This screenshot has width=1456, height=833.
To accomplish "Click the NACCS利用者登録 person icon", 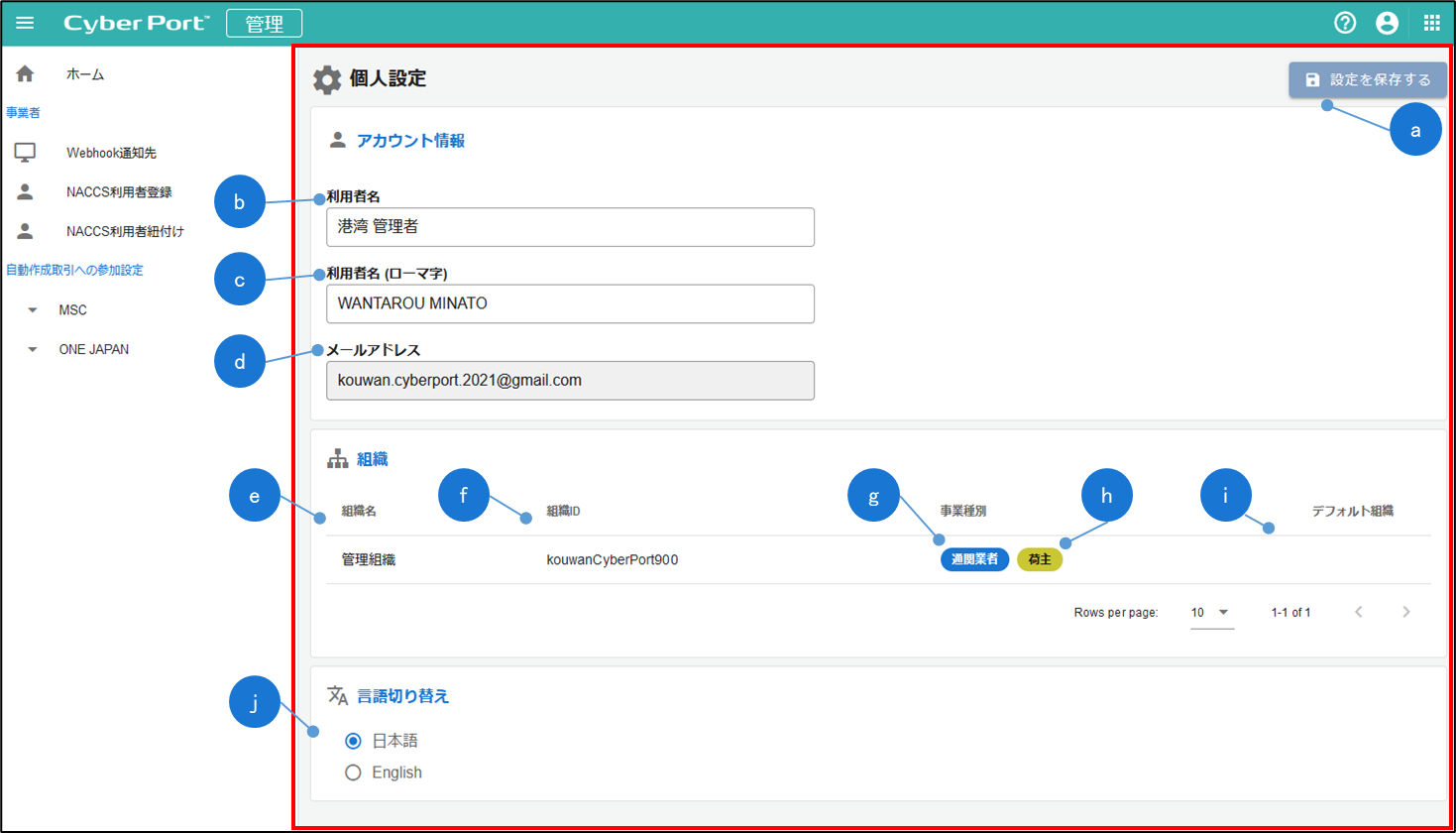I will pyautogui.click(x=25, y=192).
